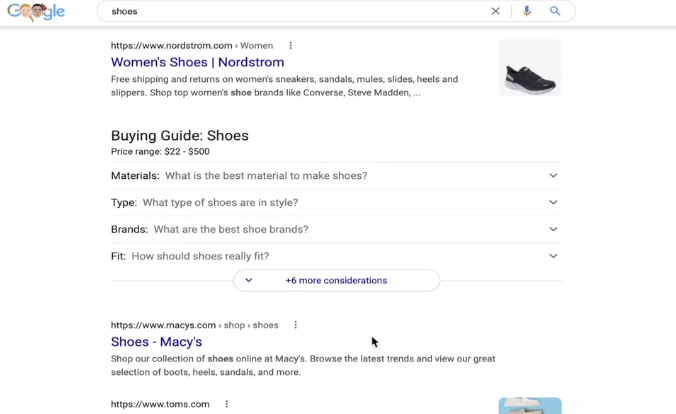The height and width of the screenshot is (414, 676).
Task: Click 'How should shoes really fit?'
Action: (x=200, y=256)
